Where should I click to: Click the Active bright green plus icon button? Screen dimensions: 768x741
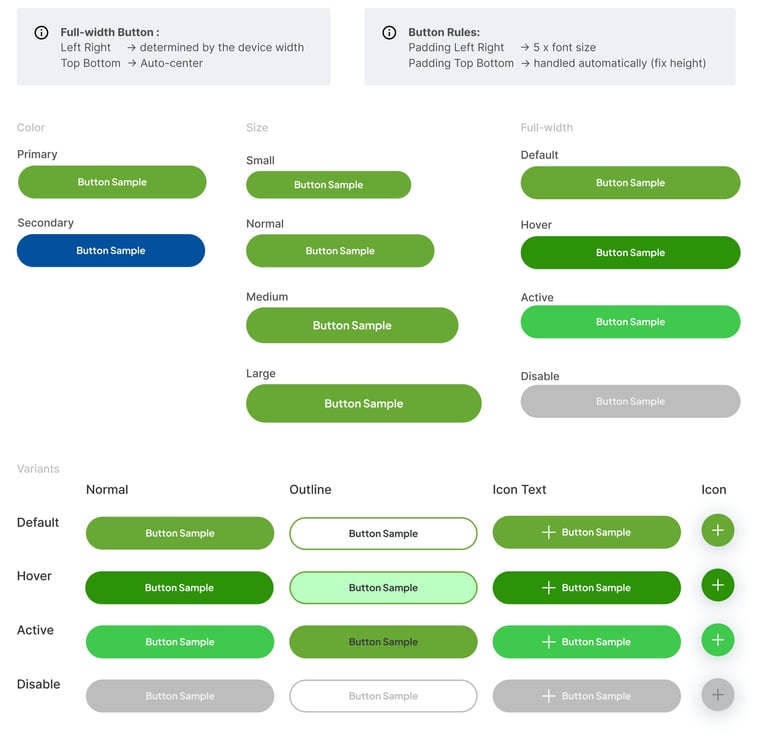point(717,640)
